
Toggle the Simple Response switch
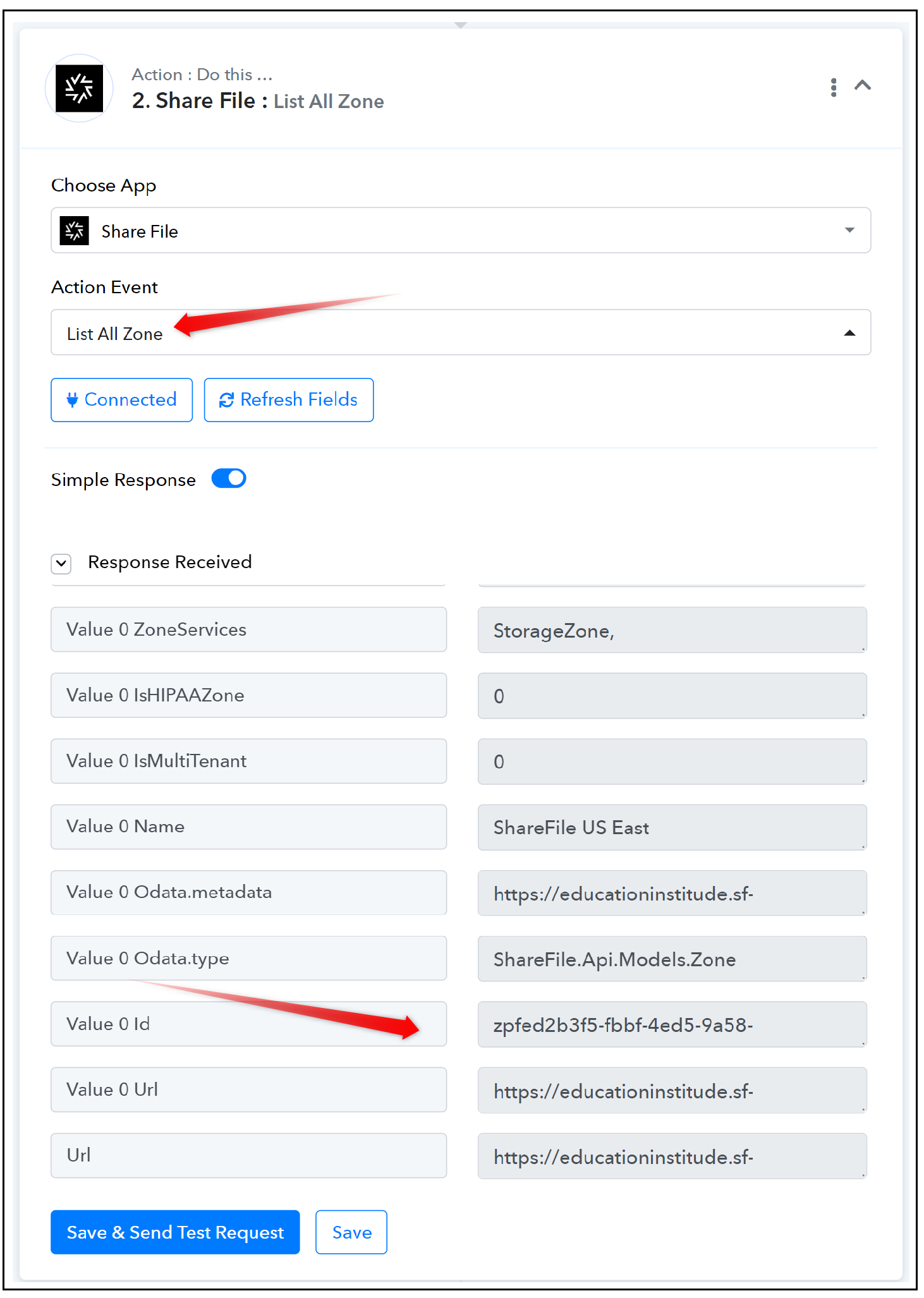[229, 479]
